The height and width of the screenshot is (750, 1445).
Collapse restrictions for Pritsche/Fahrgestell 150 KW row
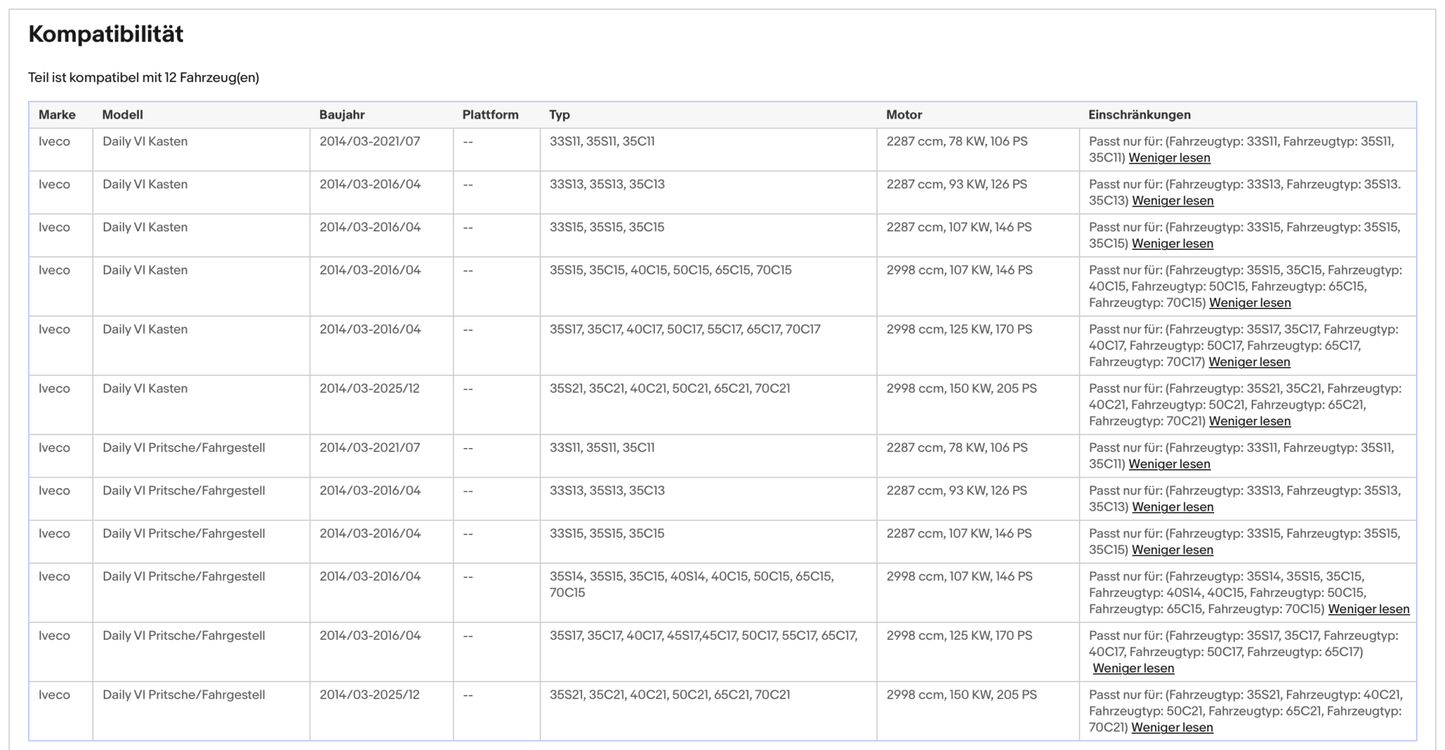[1172, 728]
